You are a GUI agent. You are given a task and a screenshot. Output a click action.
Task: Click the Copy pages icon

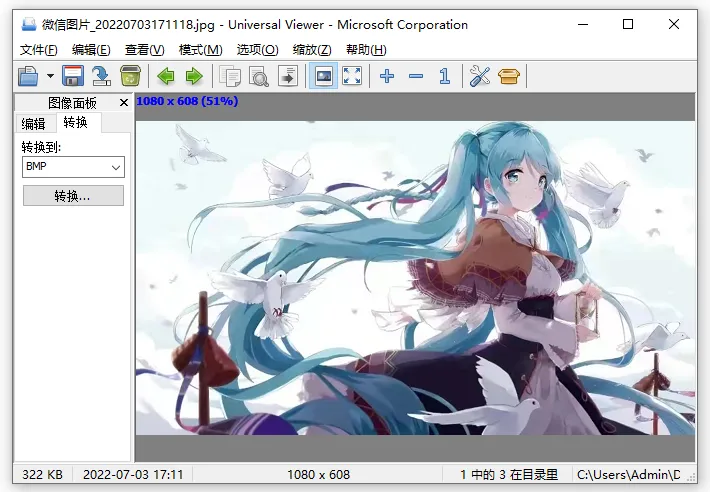[230, 76]
